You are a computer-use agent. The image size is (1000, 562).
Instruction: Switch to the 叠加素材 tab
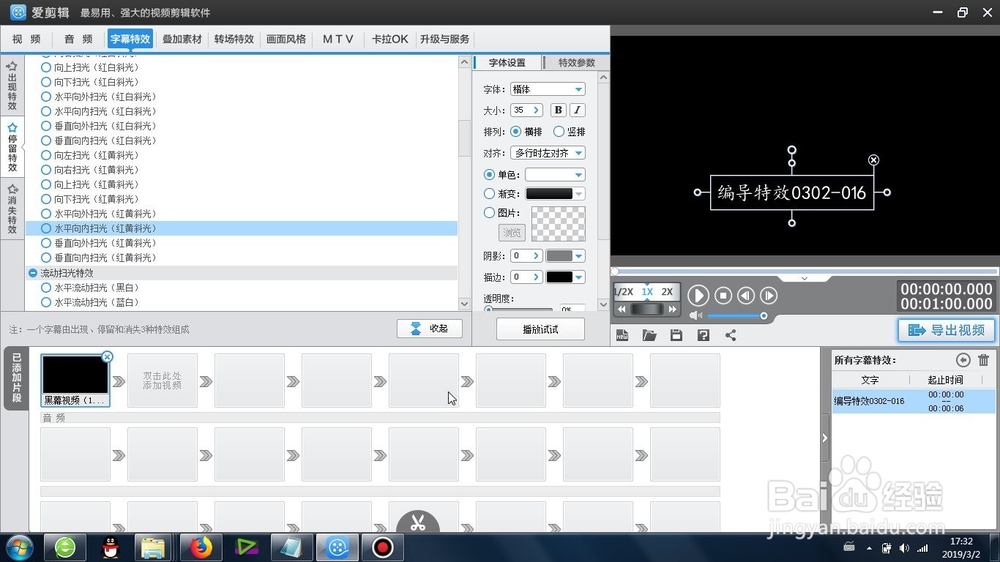point(182,39)
